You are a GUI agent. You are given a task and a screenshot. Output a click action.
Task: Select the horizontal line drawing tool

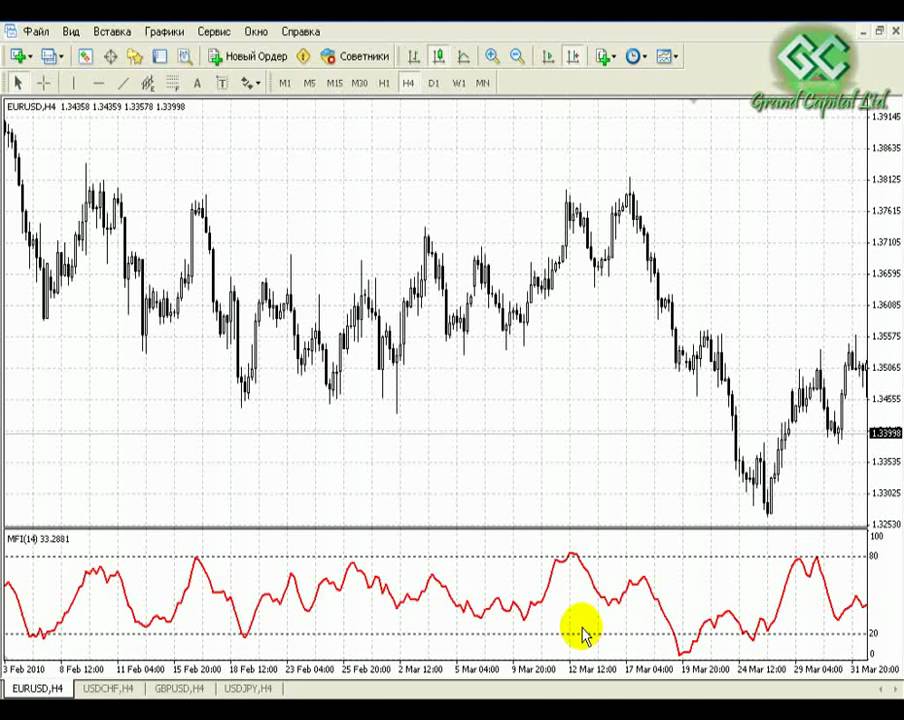coord(98,83)
